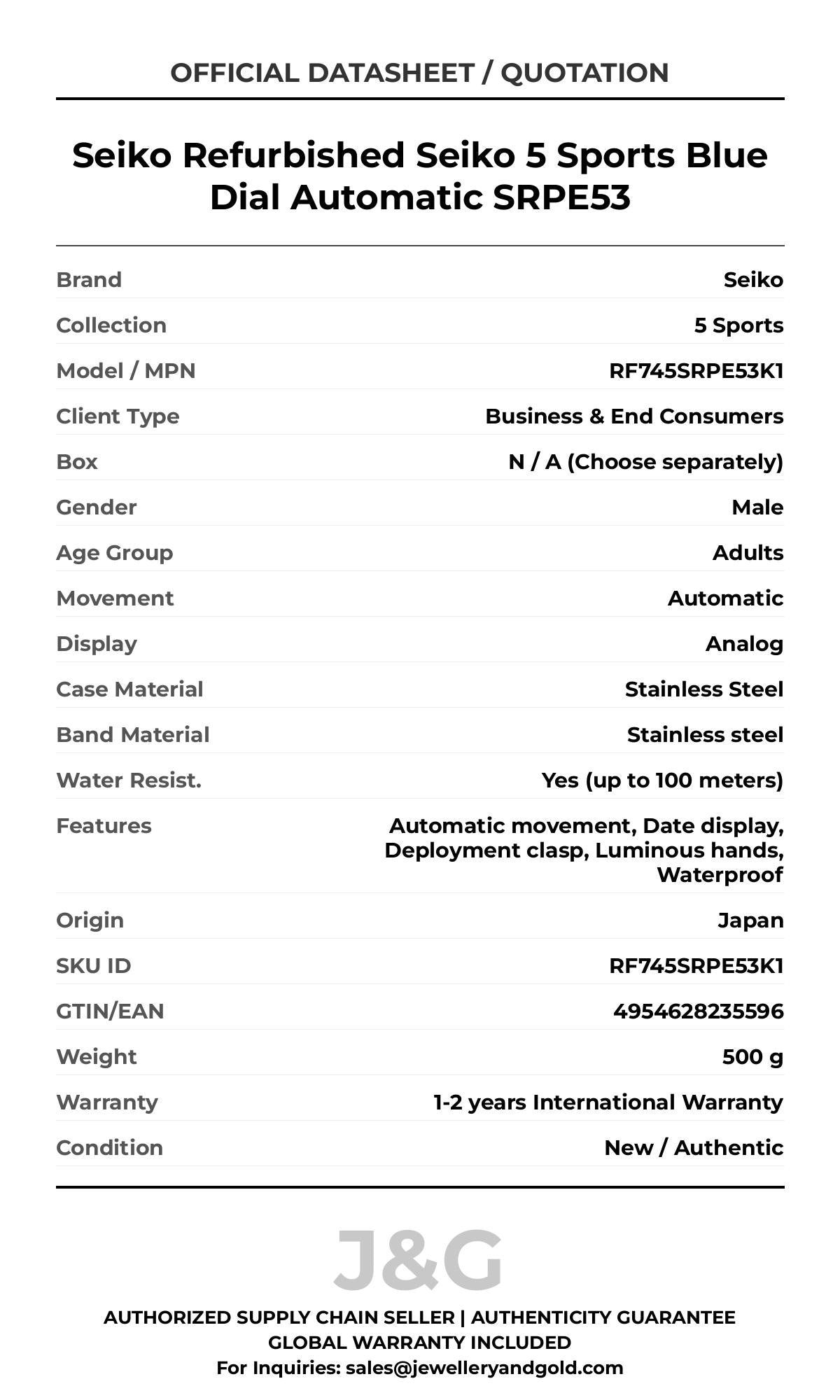Click the Authorized Supply Chain Seller text
The width and height of the screenshot is (840, 1400).
279,1317
